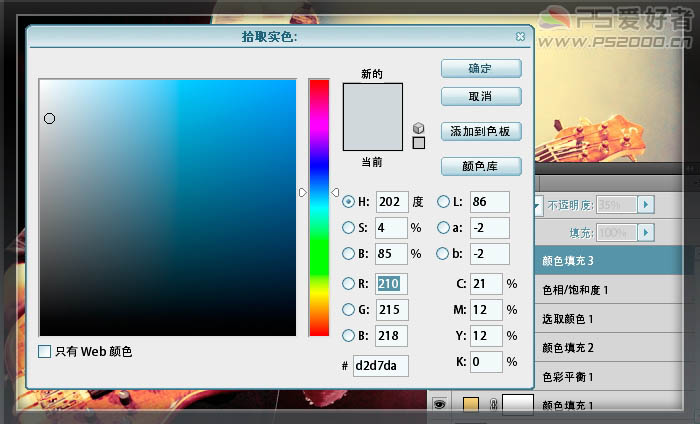
Task: Click the circular color marker in color field
Action: pyautogui.click(x=49, y=119)
